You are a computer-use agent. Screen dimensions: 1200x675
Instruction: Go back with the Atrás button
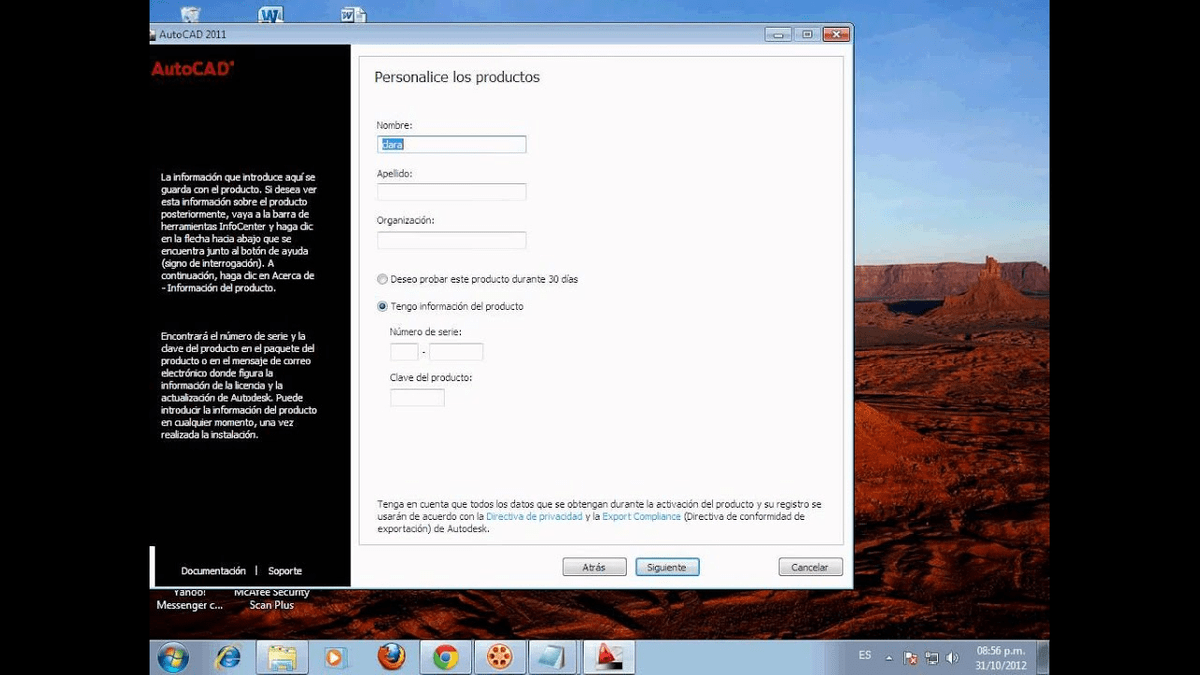click(x=594, y=567)
